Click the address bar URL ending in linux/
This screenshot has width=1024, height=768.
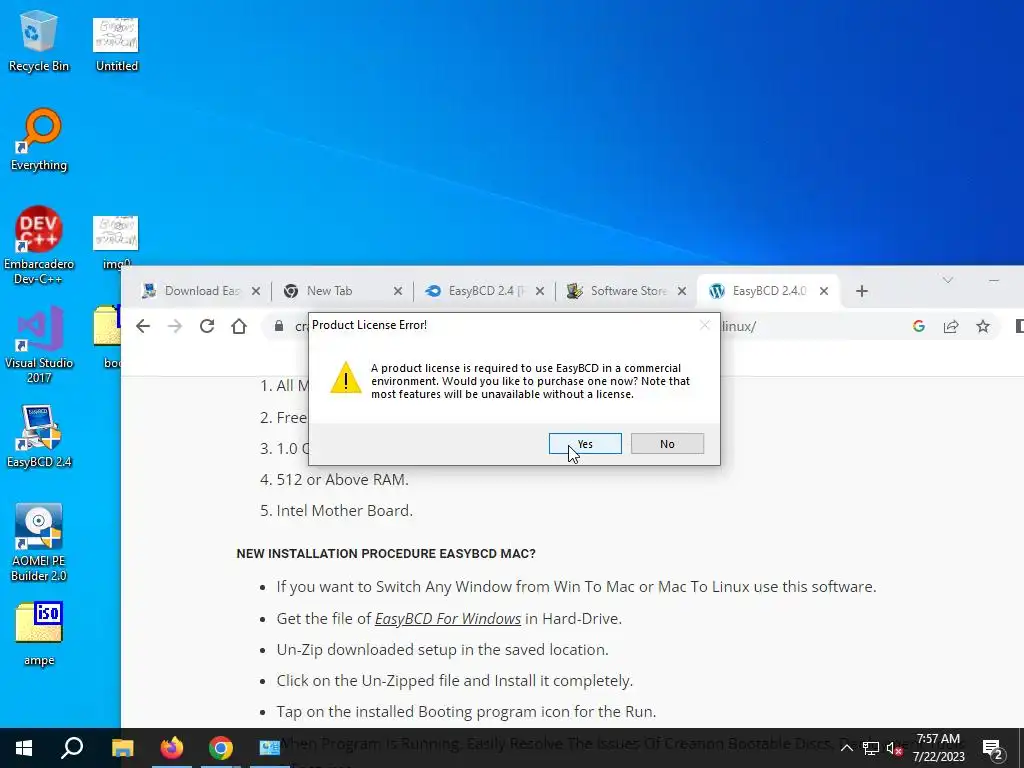[x=739, y=326]
